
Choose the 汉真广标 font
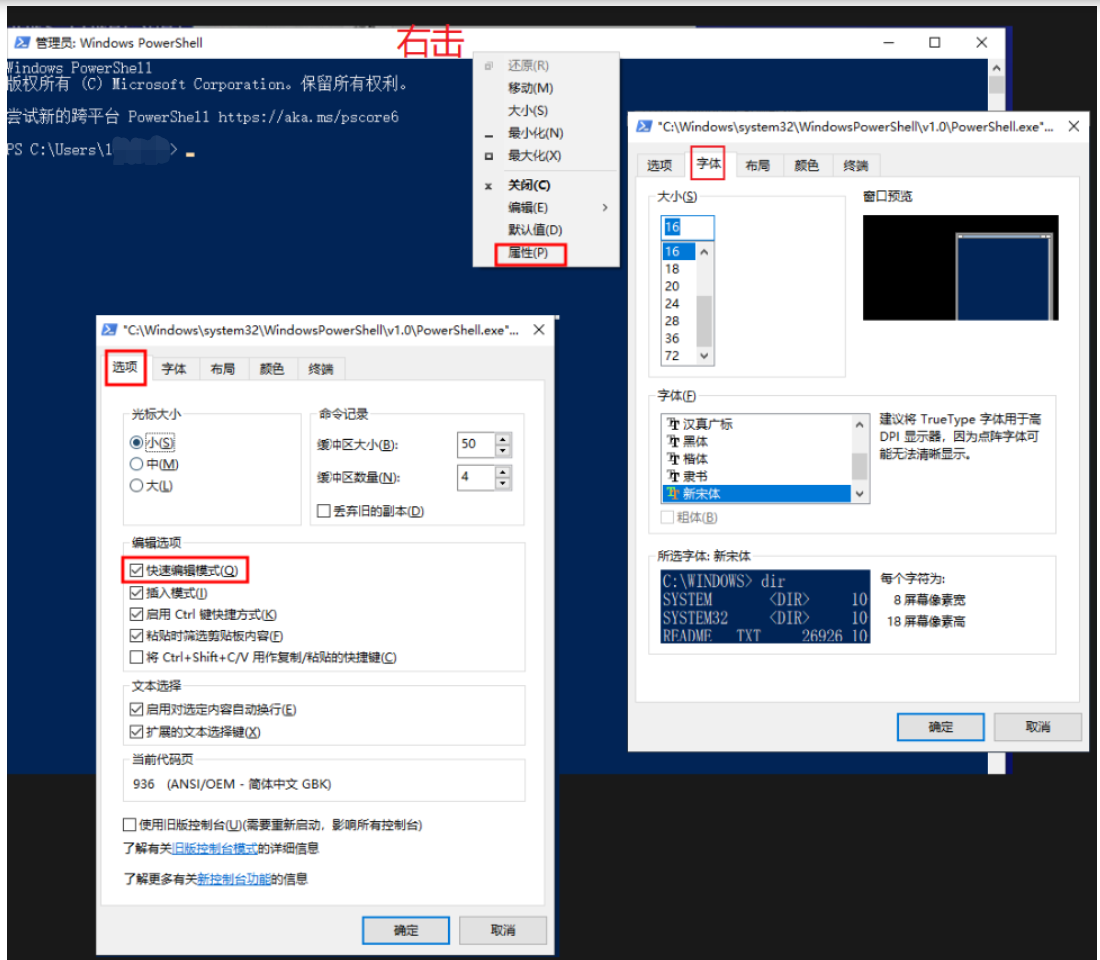pos(756,424)
